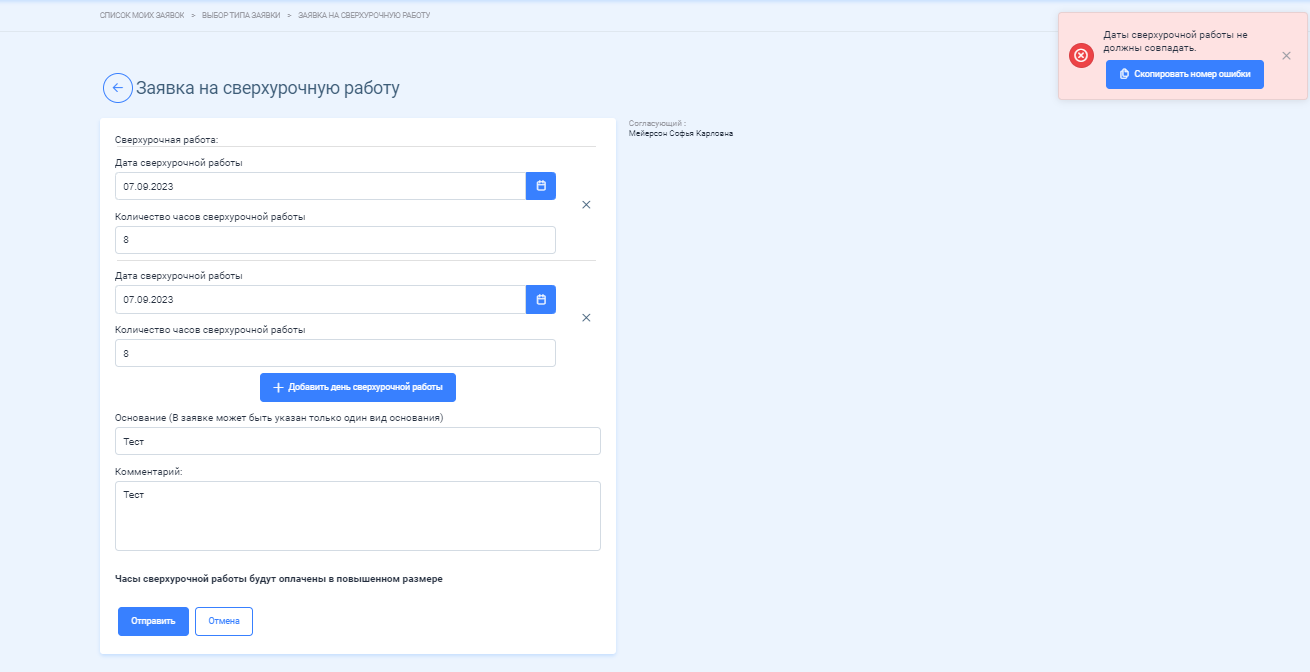Click the red error circle icon

point(1081,56)
